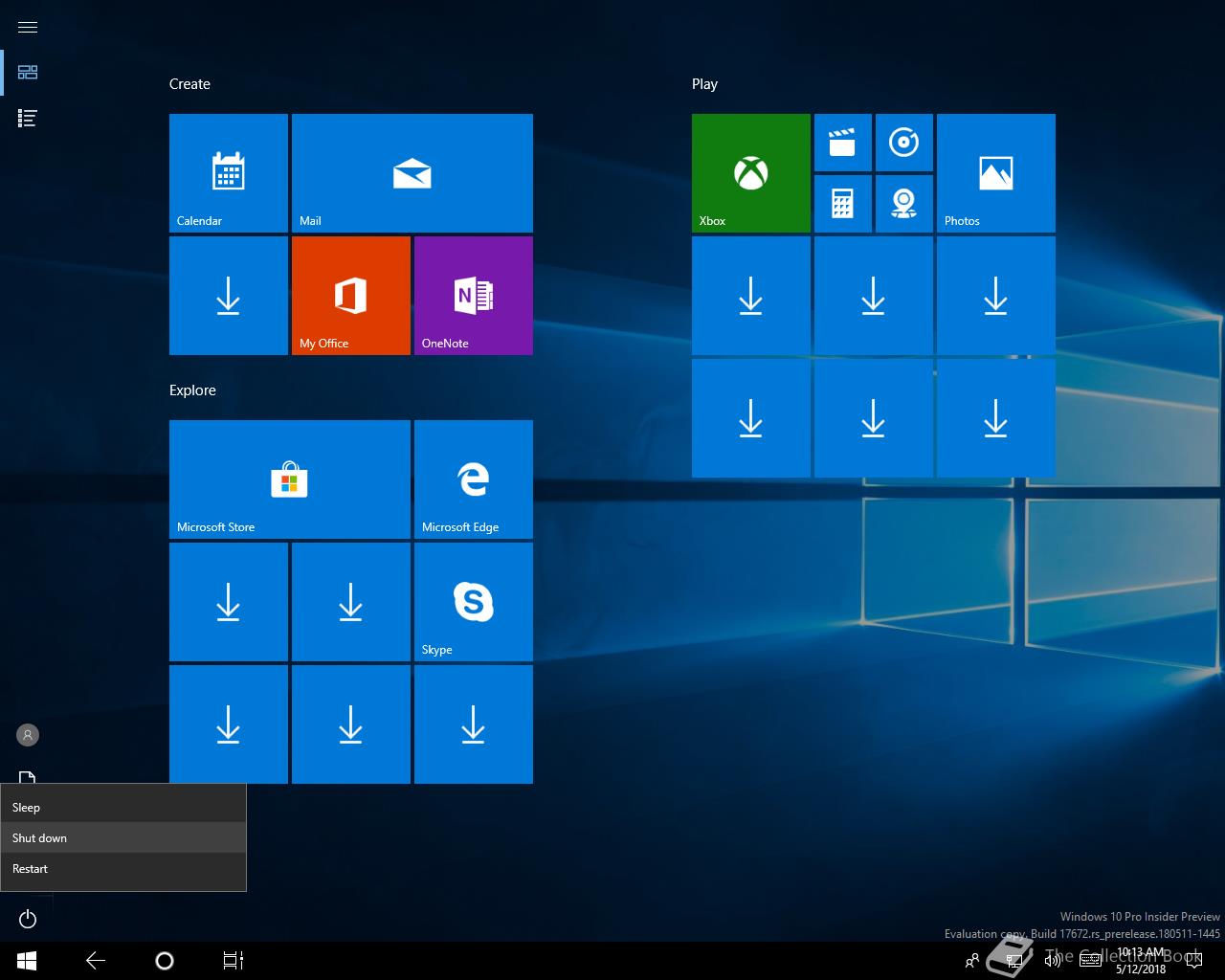Viewport: 1225px width, 980px height.
Task: Launch the My Office tile
Action: coord(351,296)
